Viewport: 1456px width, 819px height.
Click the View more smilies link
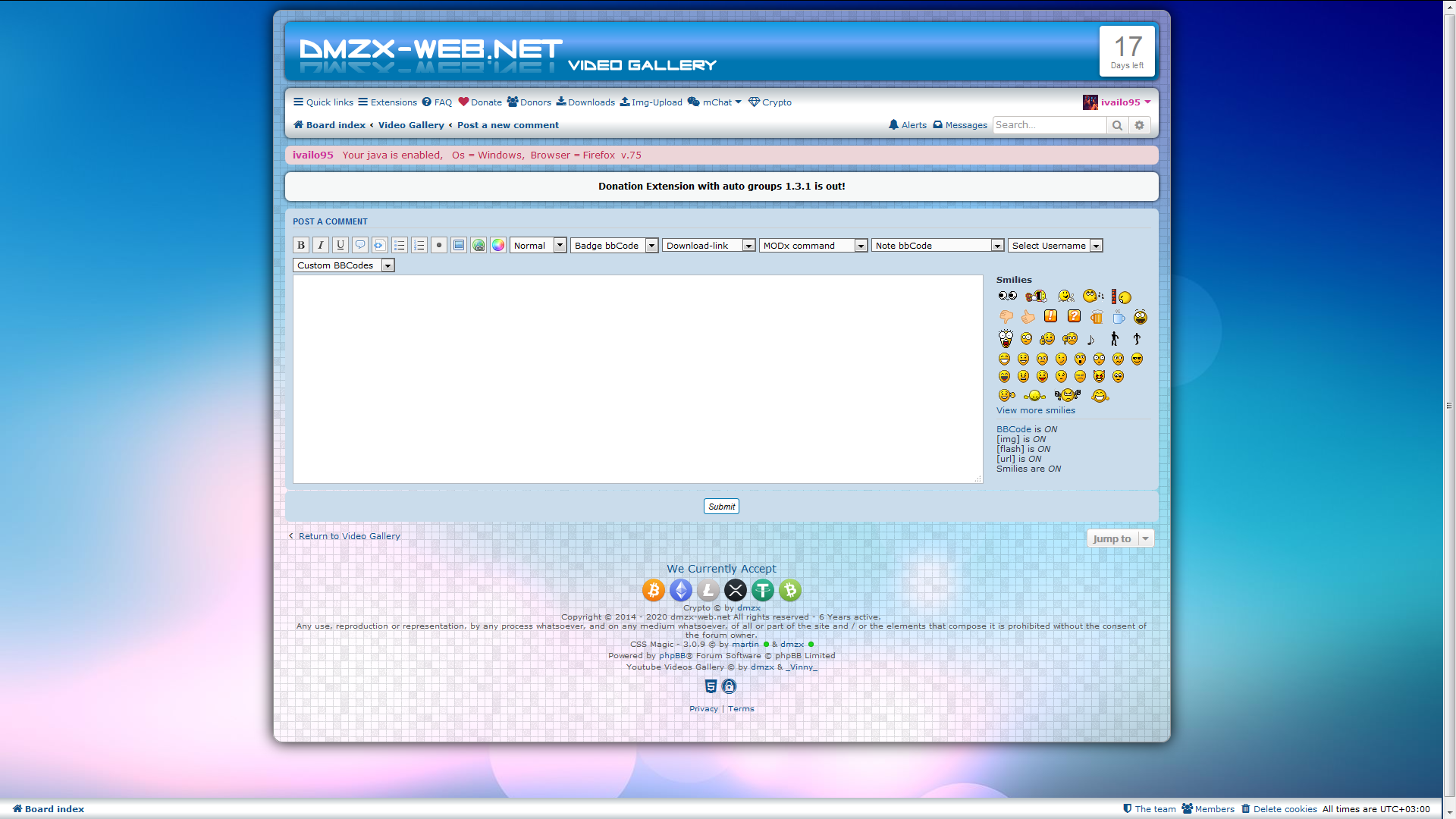point(1035,410)
